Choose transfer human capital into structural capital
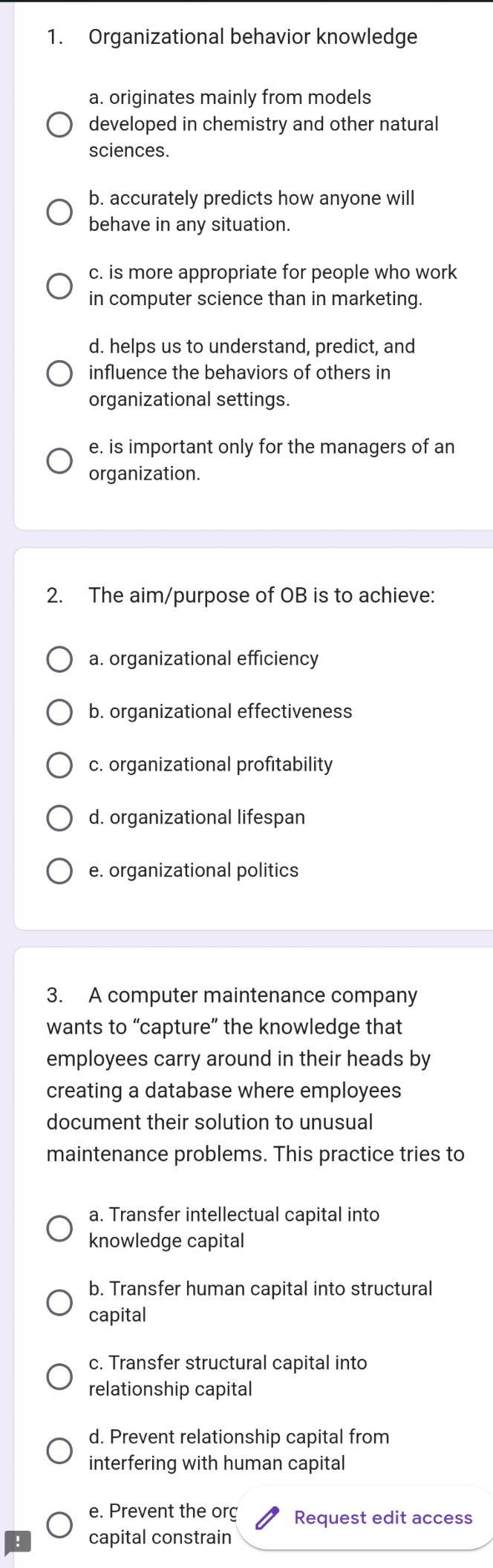This screenshot has height=1568, width=493. pyautogui.click(x=59, y=1301)
